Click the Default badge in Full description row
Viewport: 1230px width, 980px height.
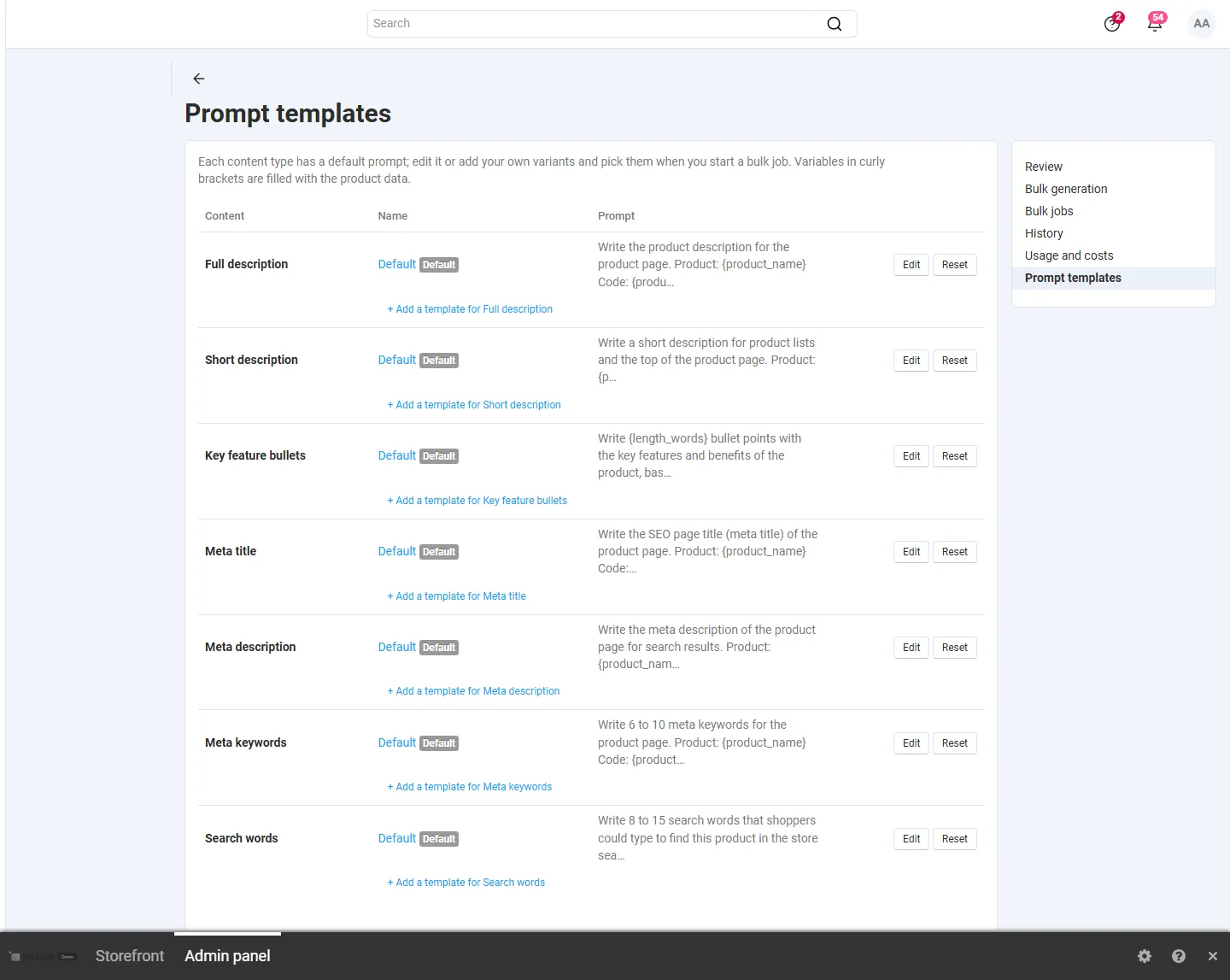(439, 265)
